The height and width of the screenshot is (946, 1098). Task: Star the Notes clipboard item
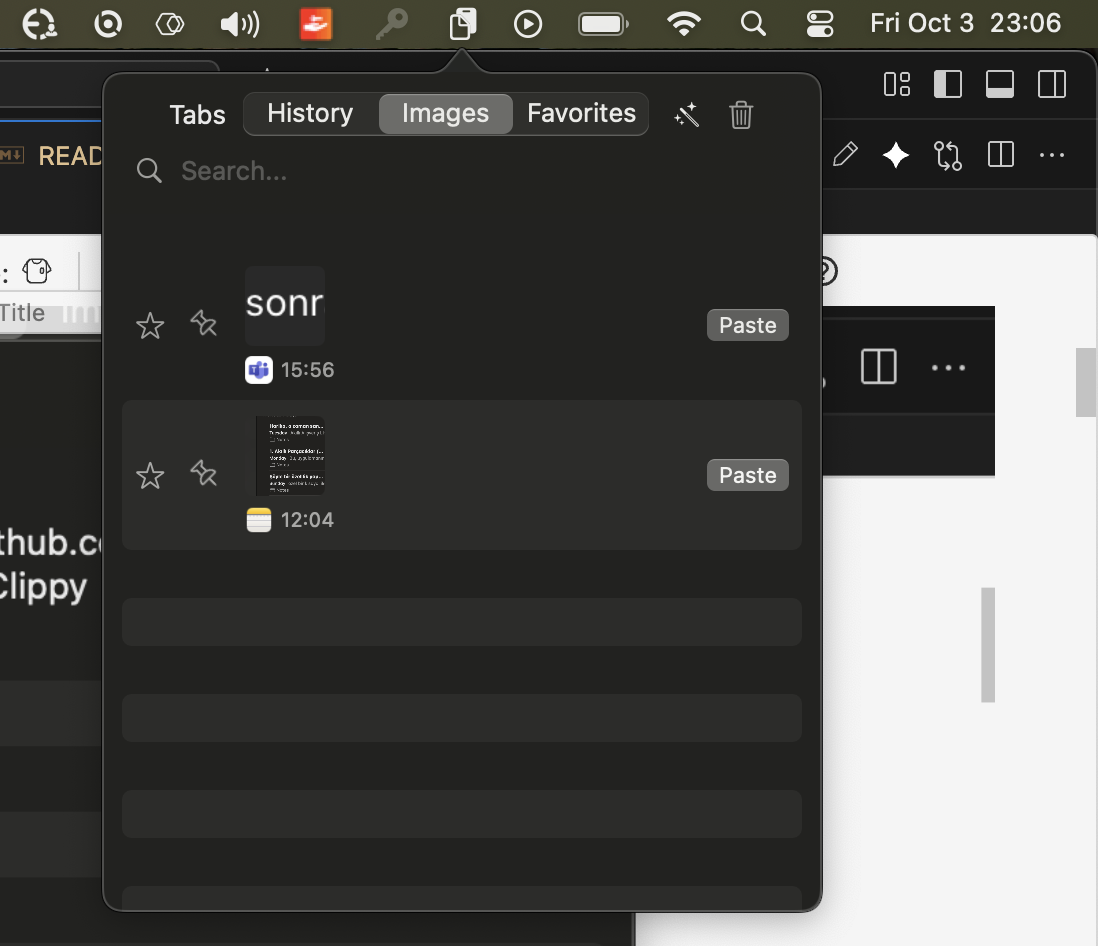[x=150, y=475]
